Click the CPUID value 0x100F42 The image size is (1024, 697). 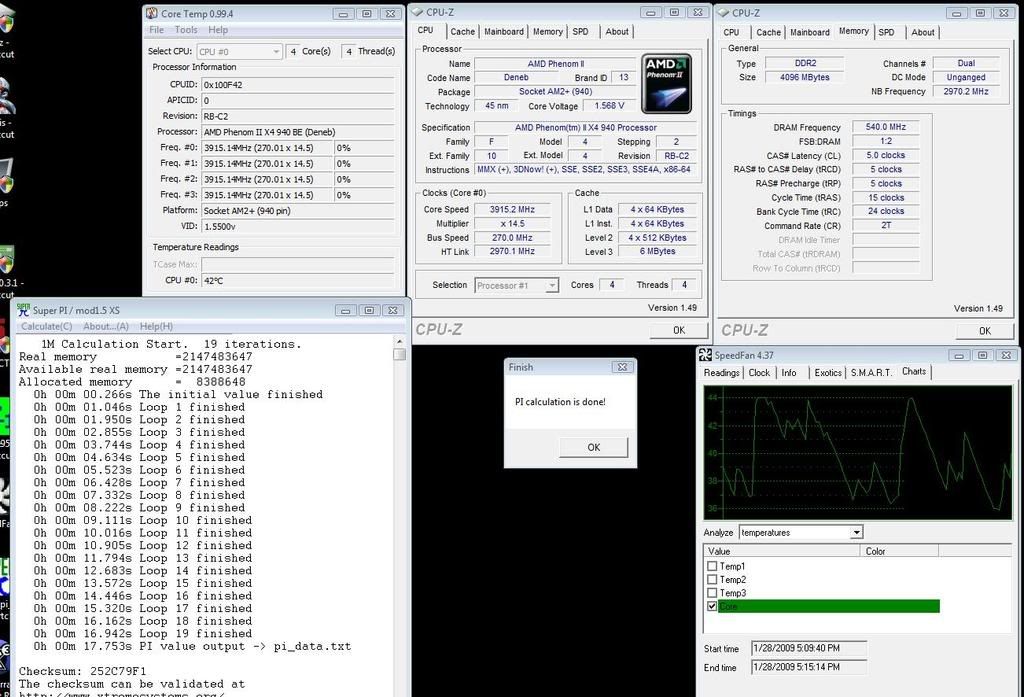click(298, 84)
